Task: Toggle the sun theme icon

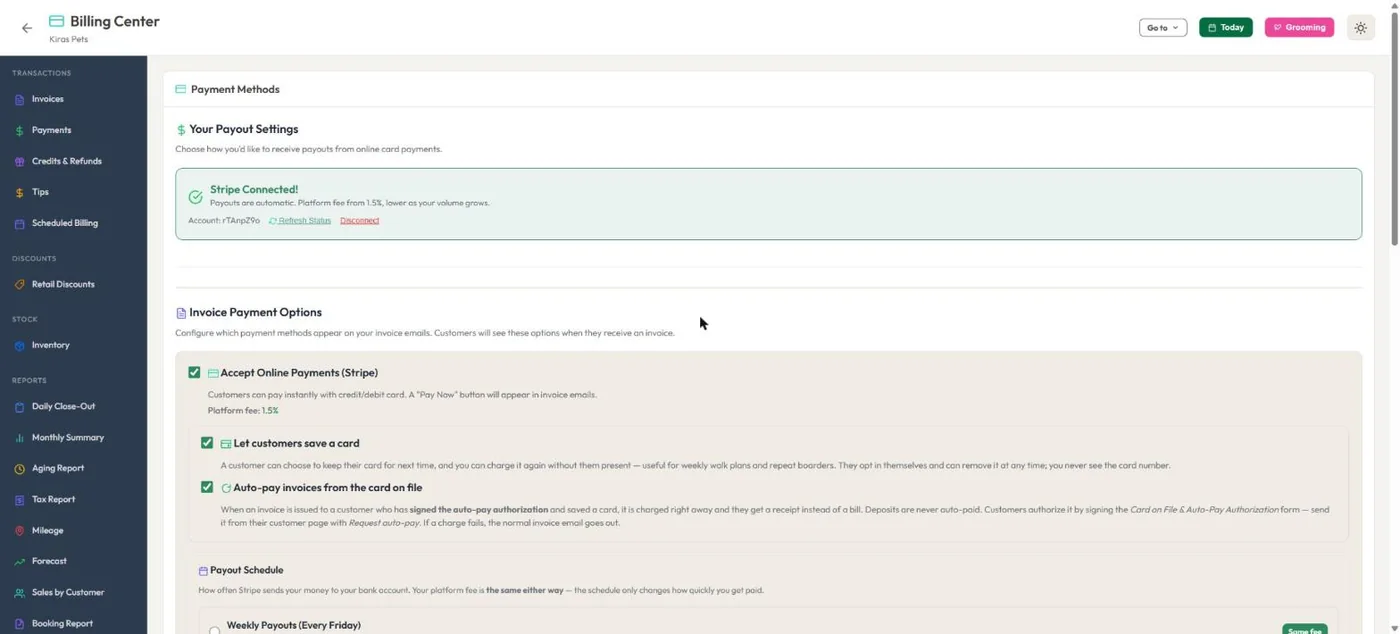Action: click(x=1360, y=28)
